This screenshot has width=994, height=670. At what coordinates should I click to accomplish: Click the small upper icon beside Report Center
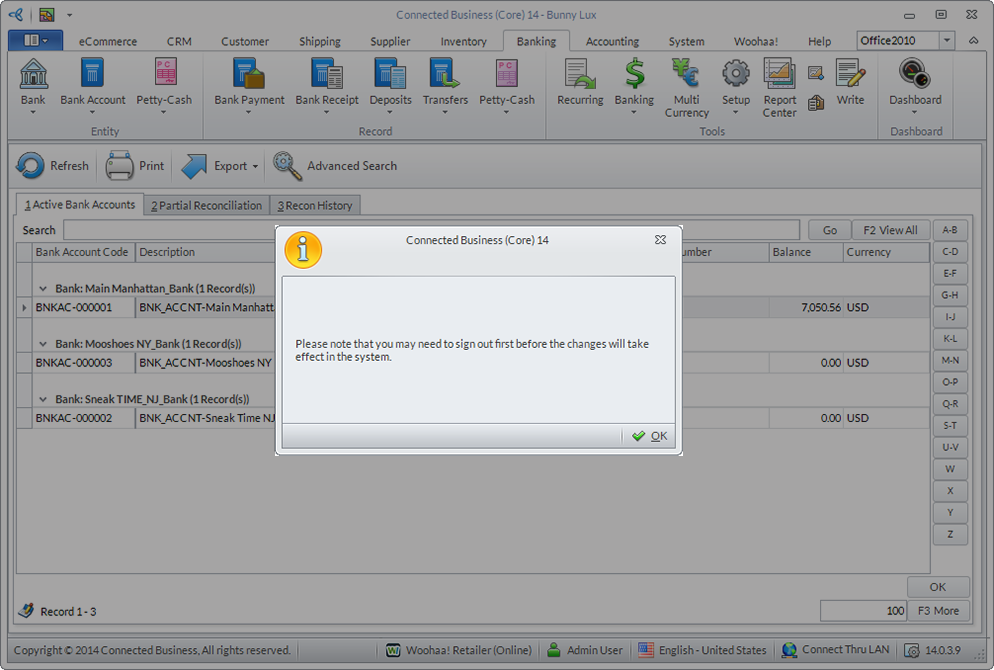816,73
